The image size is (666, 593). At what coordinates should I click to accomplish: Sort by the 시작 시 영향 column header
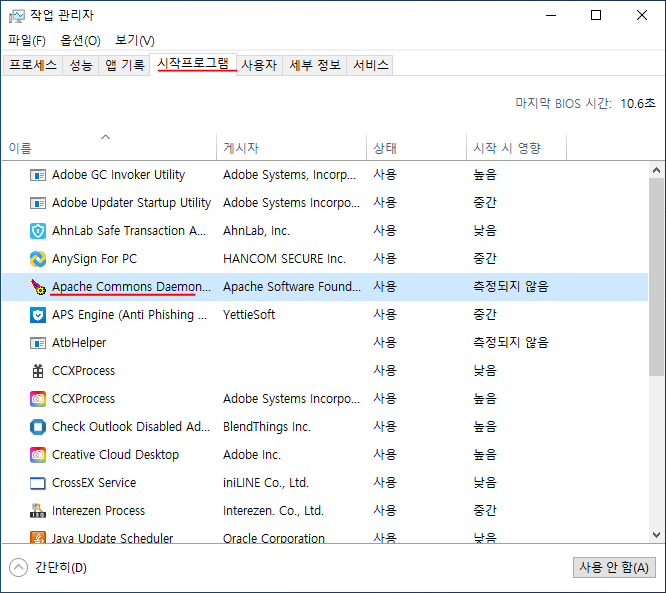516,147
